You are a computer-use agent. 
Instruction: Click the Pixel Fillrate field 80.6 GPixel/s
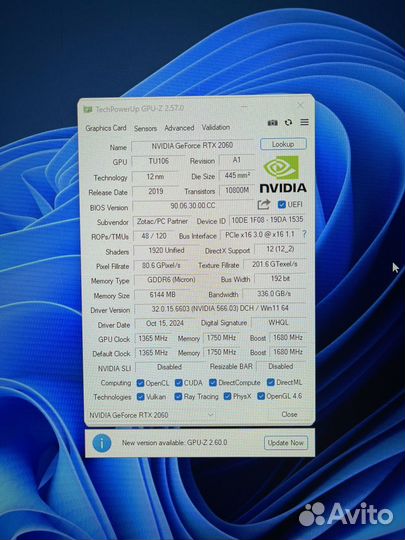coord(161,266)
